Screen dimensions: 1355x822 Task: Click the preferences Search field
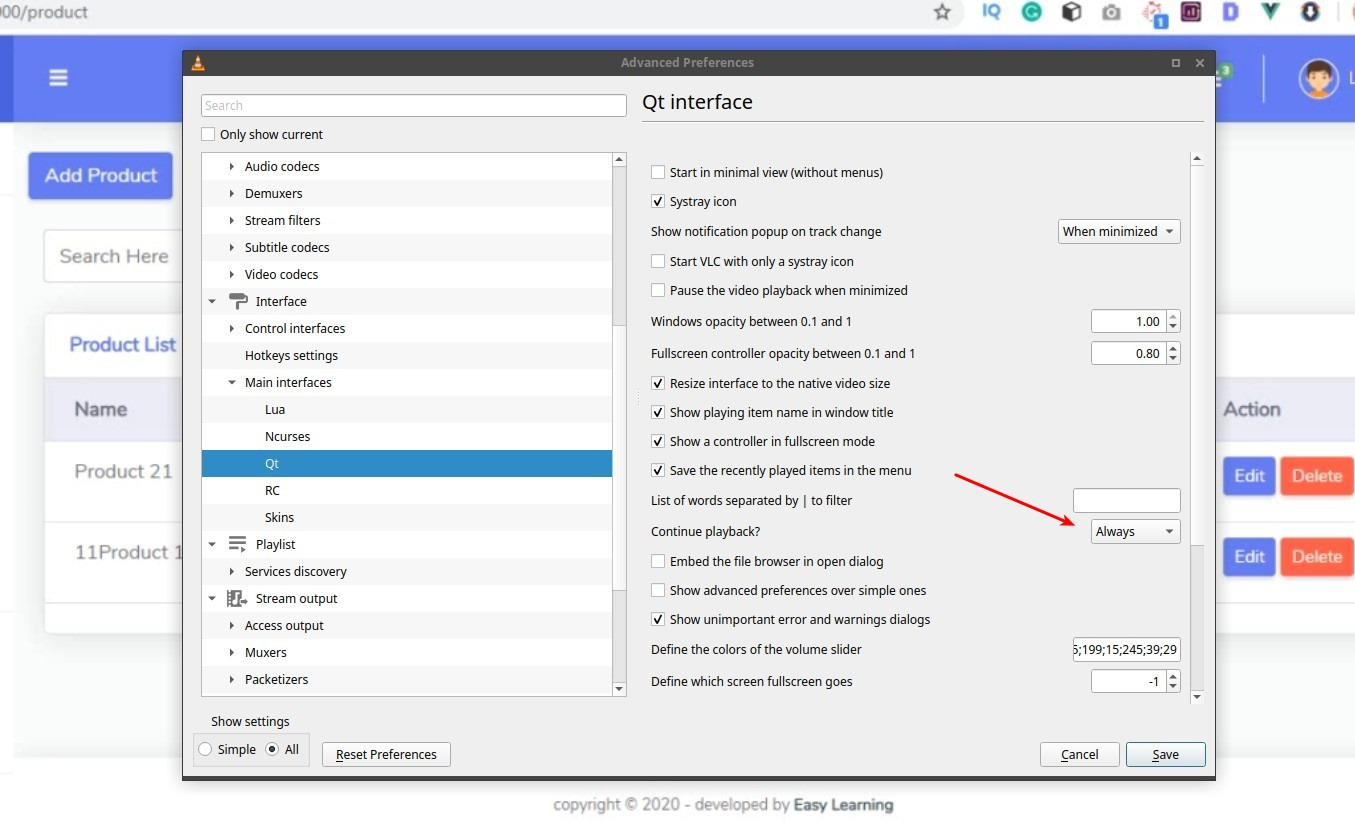coord(413,105)
